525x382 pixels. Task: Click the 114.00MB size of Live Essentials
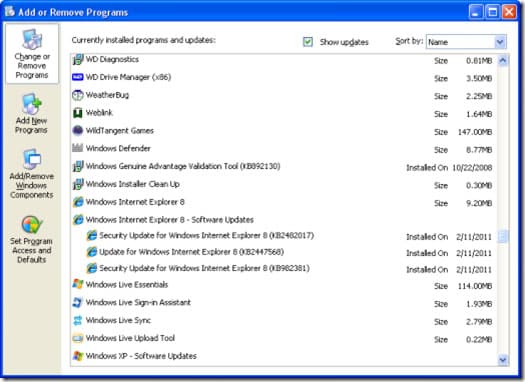(475, 286)
